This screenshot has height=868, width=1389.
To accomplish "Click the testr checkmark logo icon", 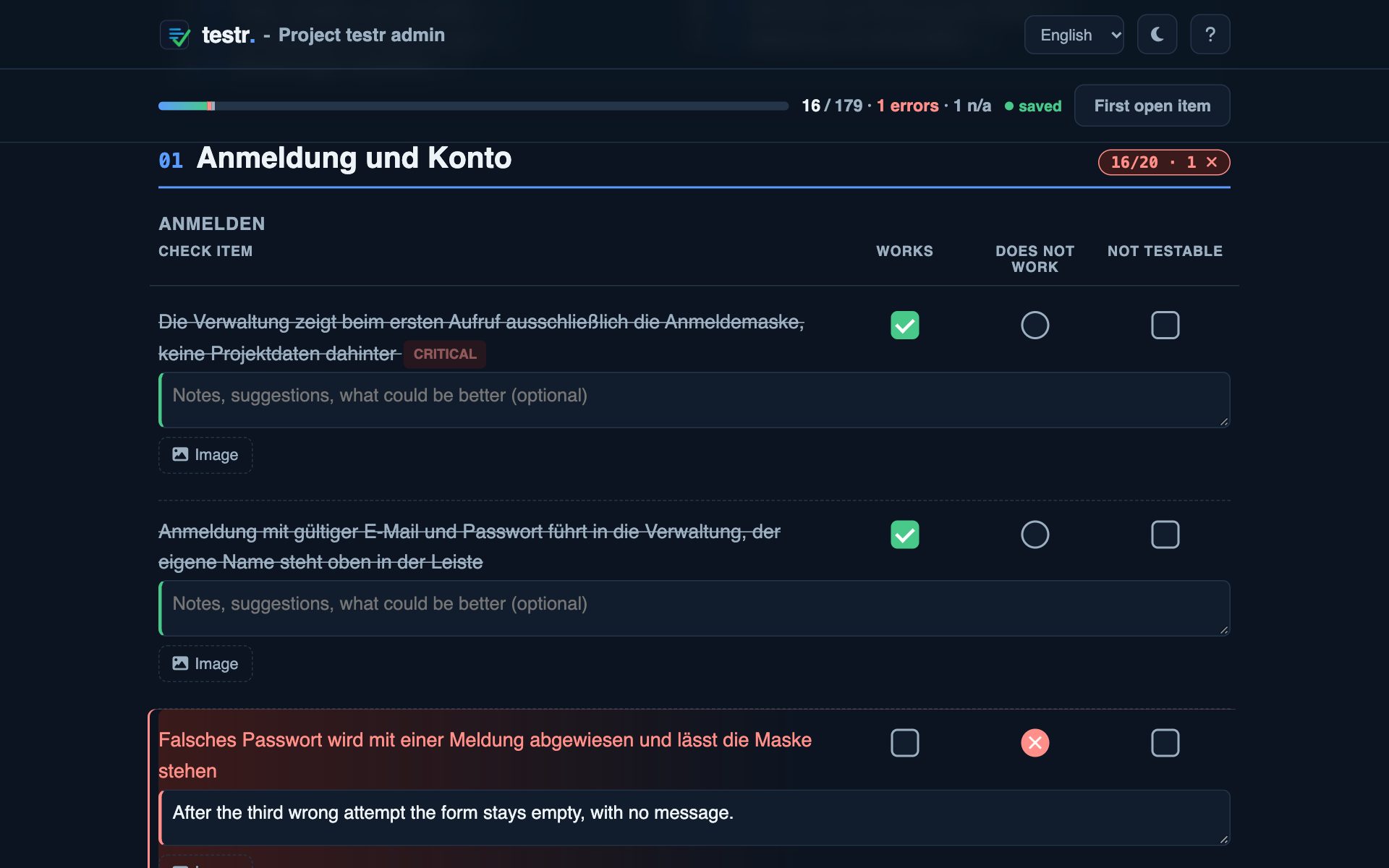I will click(174, 35).
